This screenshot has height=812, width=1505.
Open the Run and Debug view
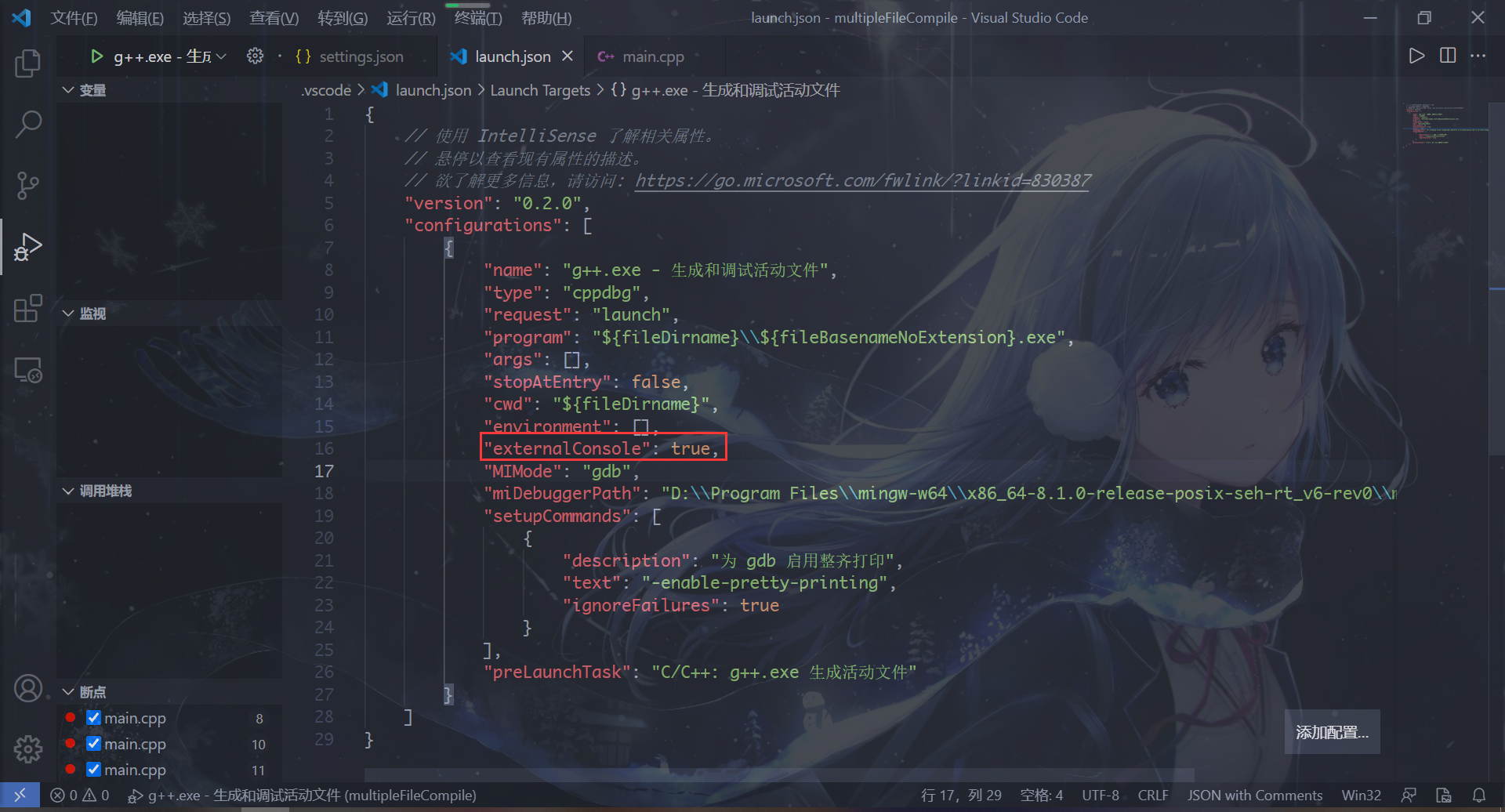28,247
